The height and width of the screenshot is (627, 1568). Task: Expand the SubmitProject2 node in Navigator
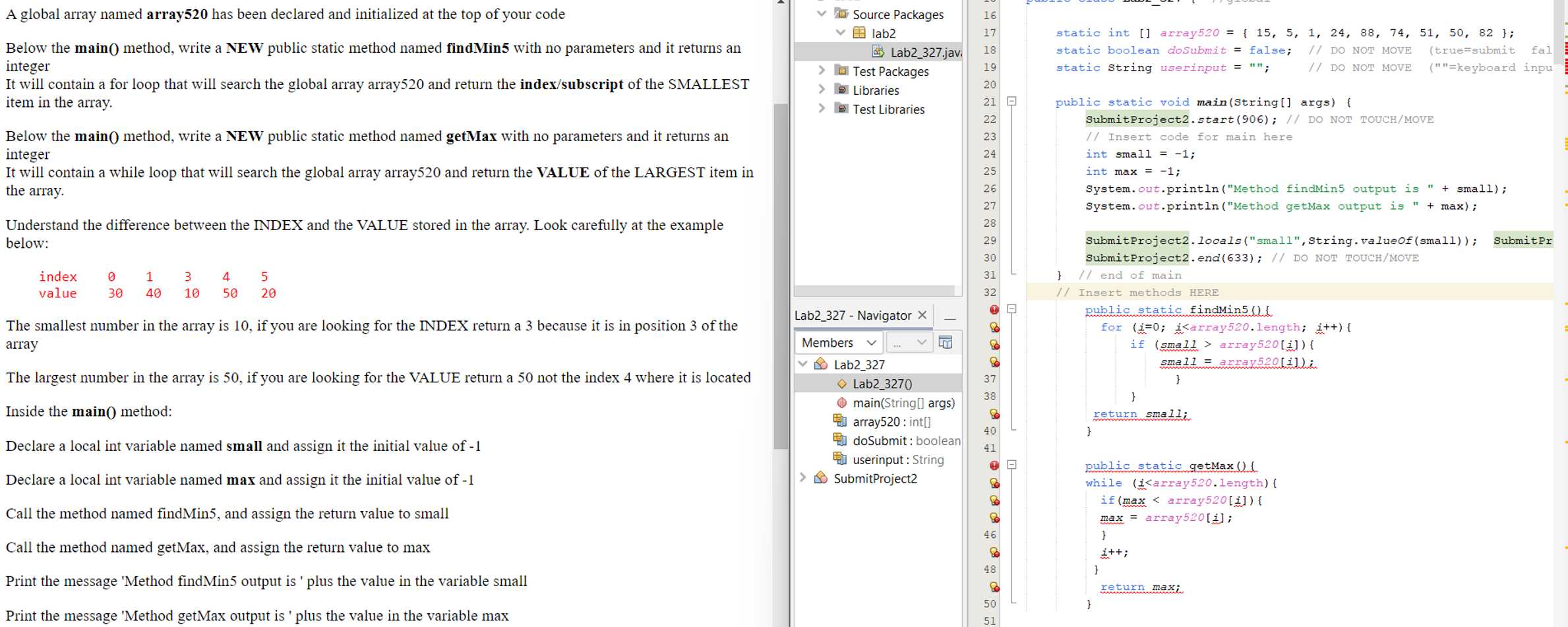click(x=802, y=478)
